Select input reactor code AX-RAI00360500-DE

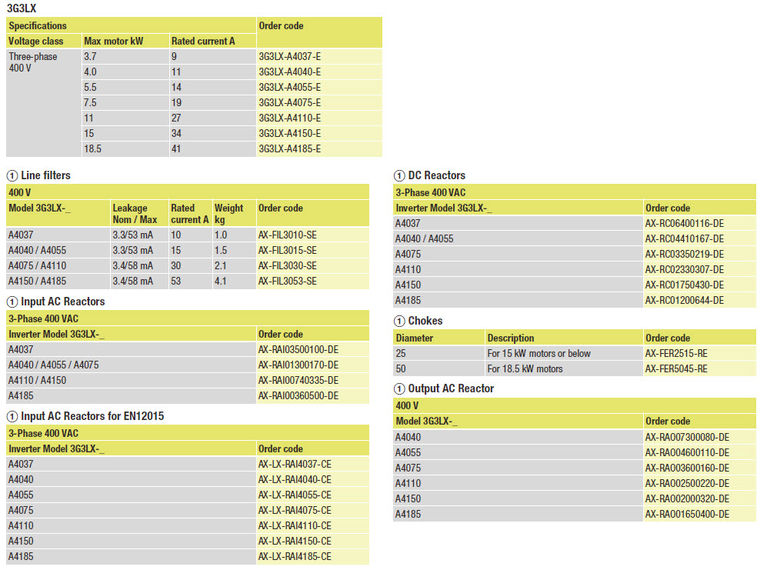297,396
